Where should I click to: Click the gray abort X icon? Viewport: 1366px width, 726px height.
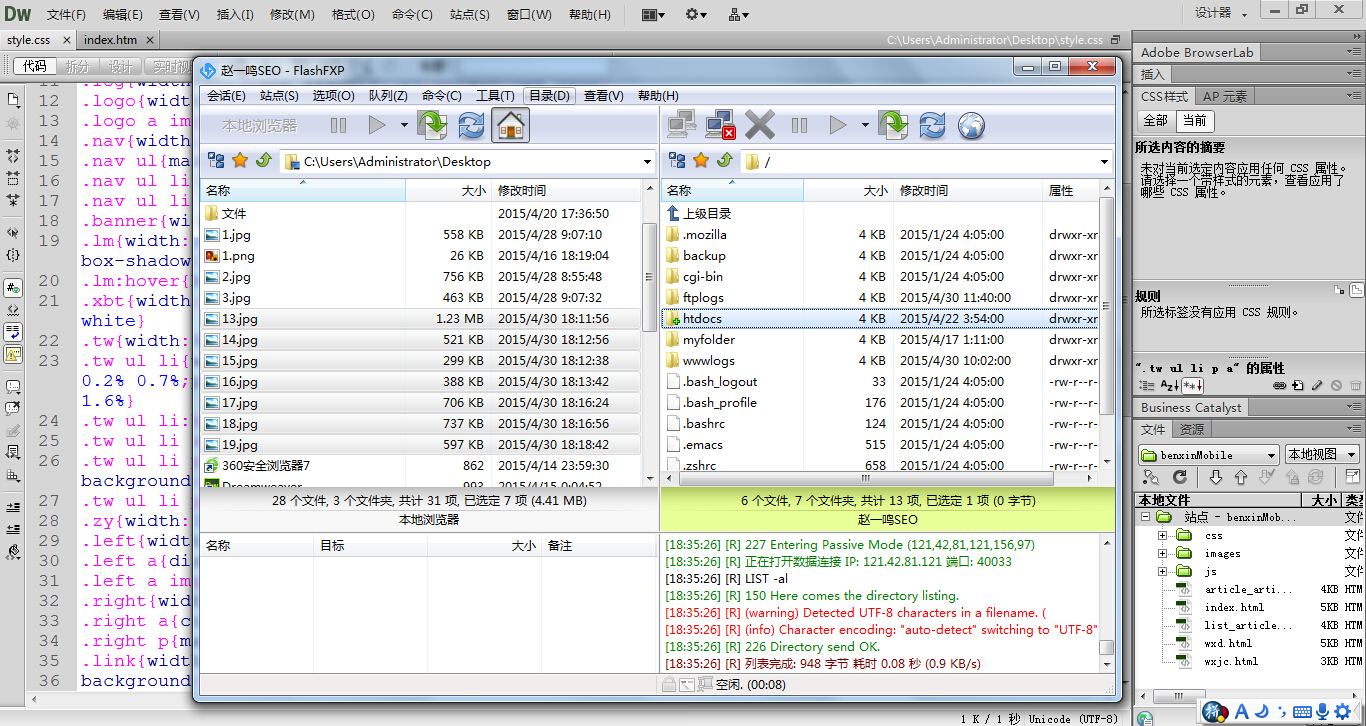pos(760,126)
